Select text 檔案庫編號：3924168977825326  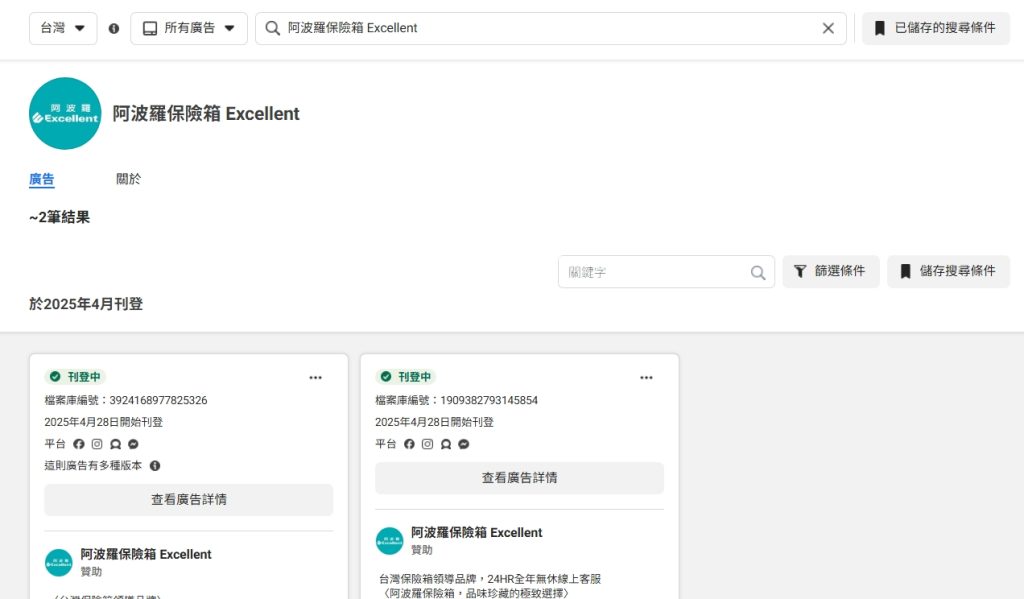126,400
